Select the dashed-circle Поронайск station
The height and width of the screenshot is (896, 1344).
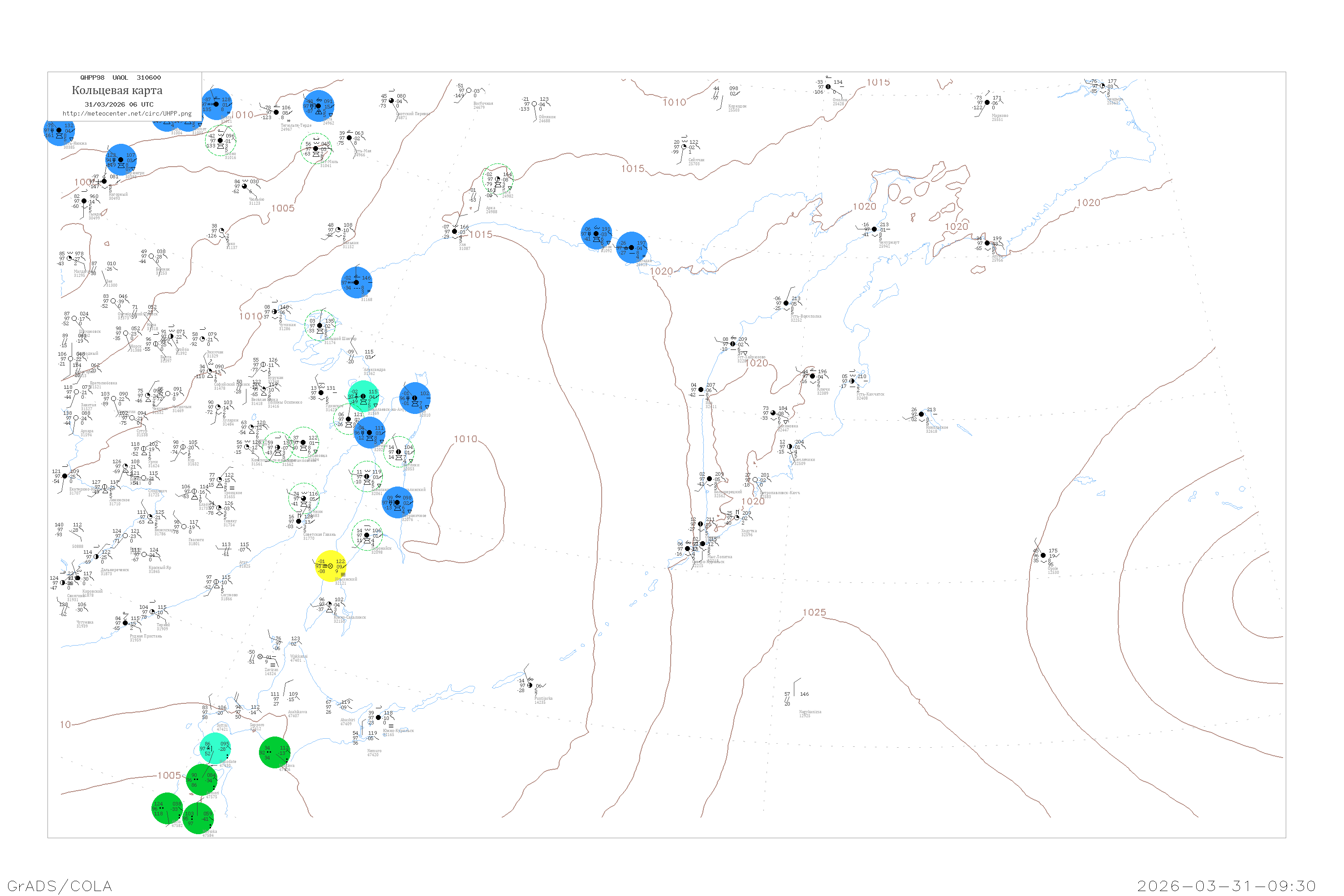(x=367, y=535)
